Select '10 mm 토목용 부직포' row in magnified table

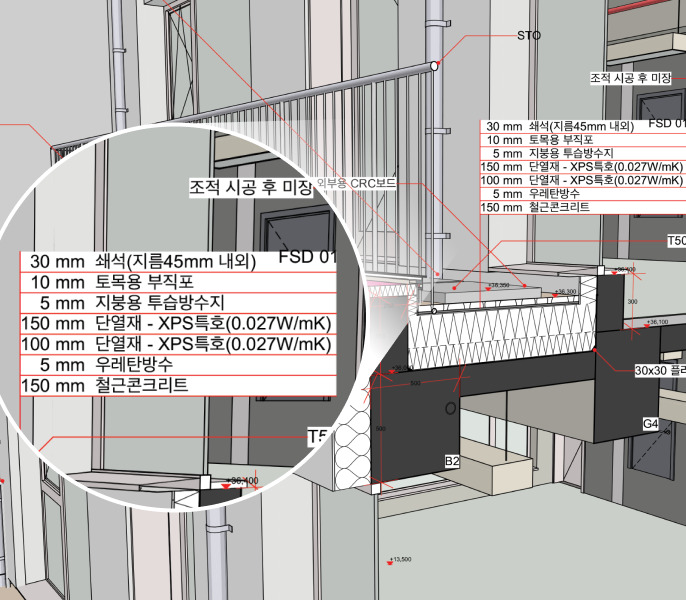click(x=178, y=282)
